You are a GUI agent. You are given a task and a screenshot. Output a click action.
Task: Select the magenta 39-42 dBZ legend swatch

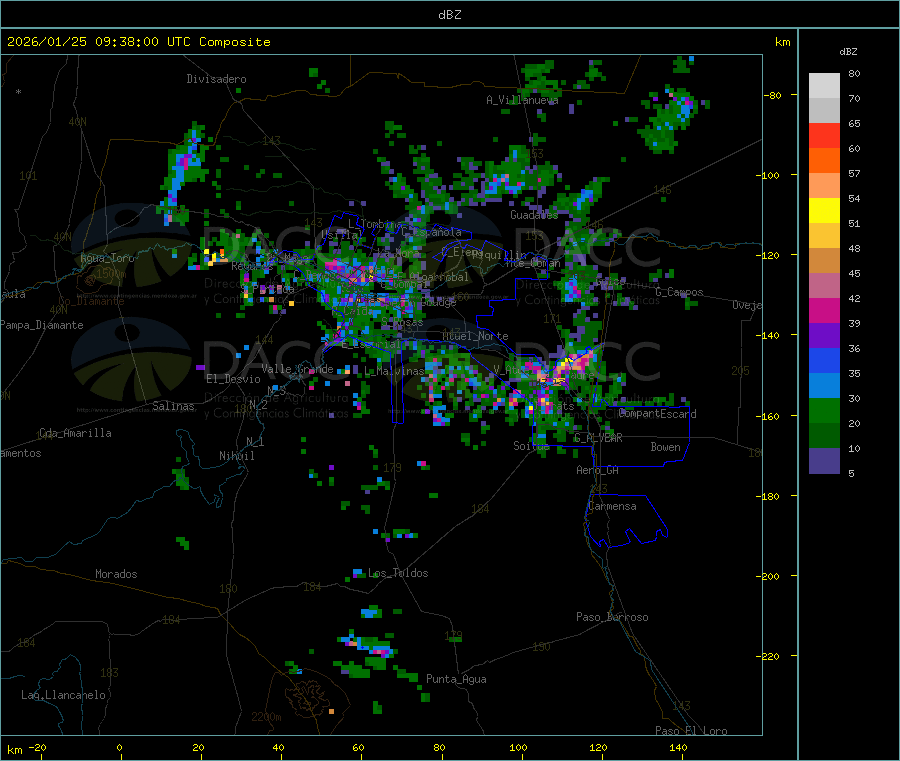coord(824,310)
